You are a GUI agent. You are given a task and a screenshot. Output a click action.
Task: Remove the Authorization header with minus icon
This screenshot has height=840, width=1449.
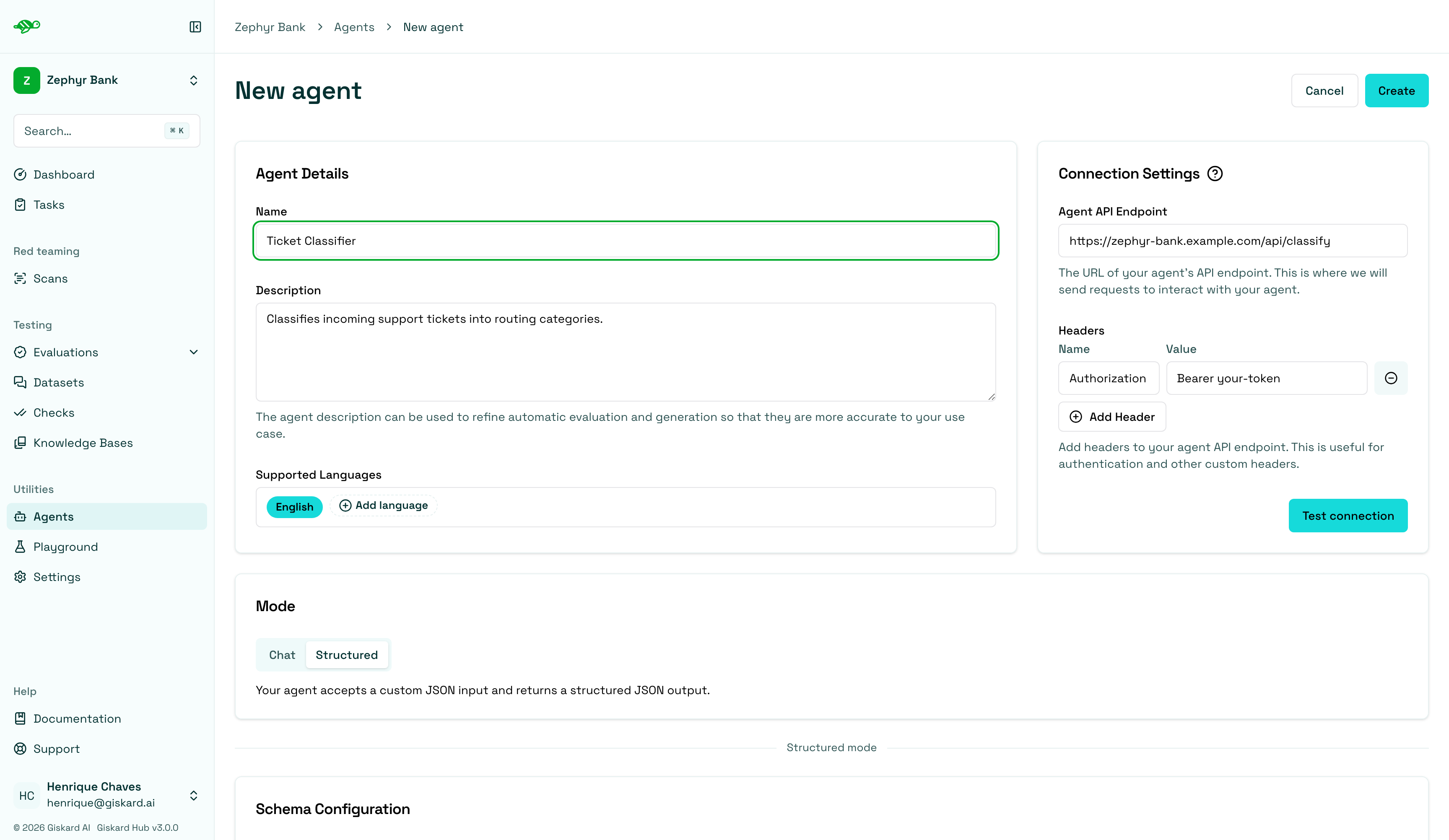(x=1391, y=379)
